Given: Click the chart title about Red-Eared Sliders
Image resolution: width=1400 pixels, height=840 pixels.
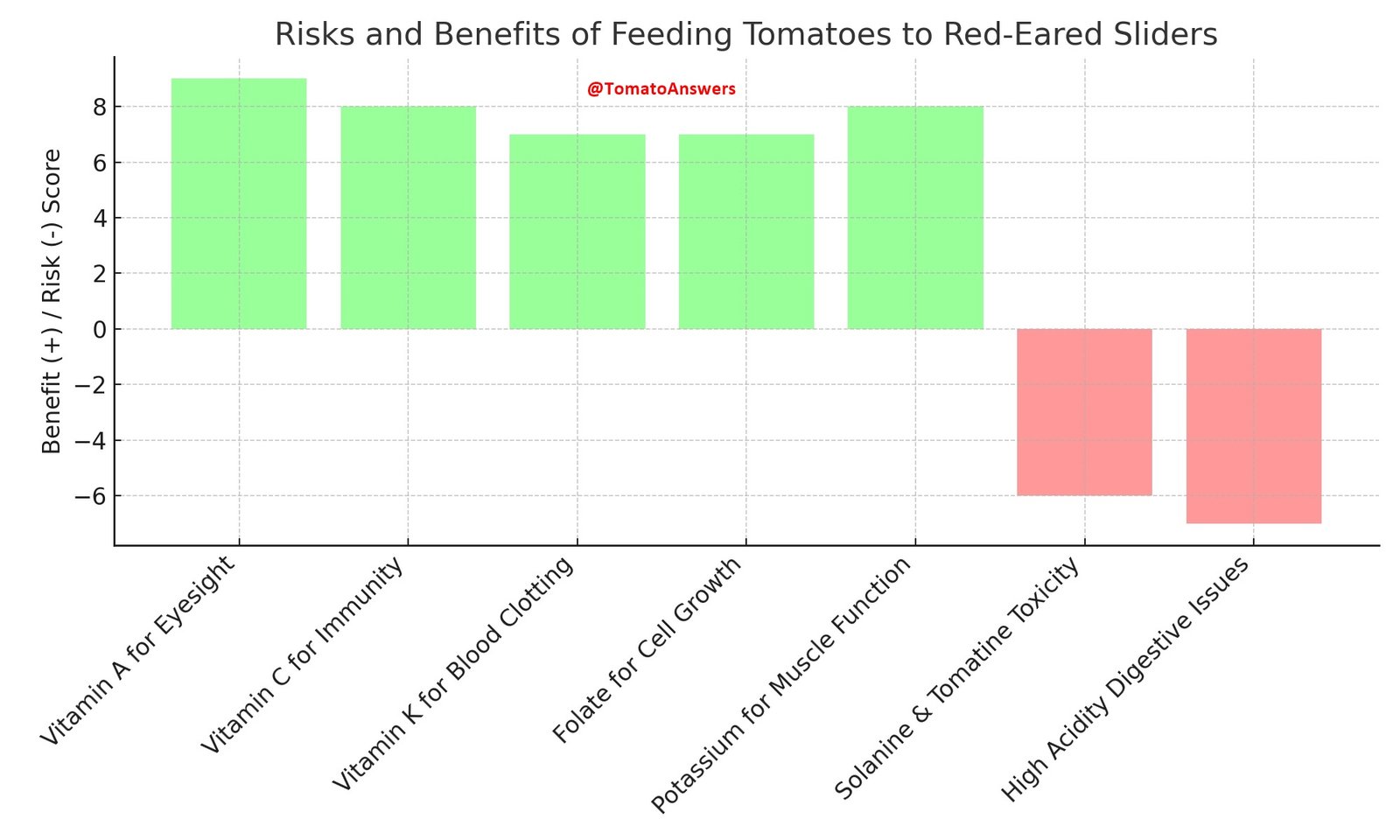Looking at the screenshot, I should (745, 34).
